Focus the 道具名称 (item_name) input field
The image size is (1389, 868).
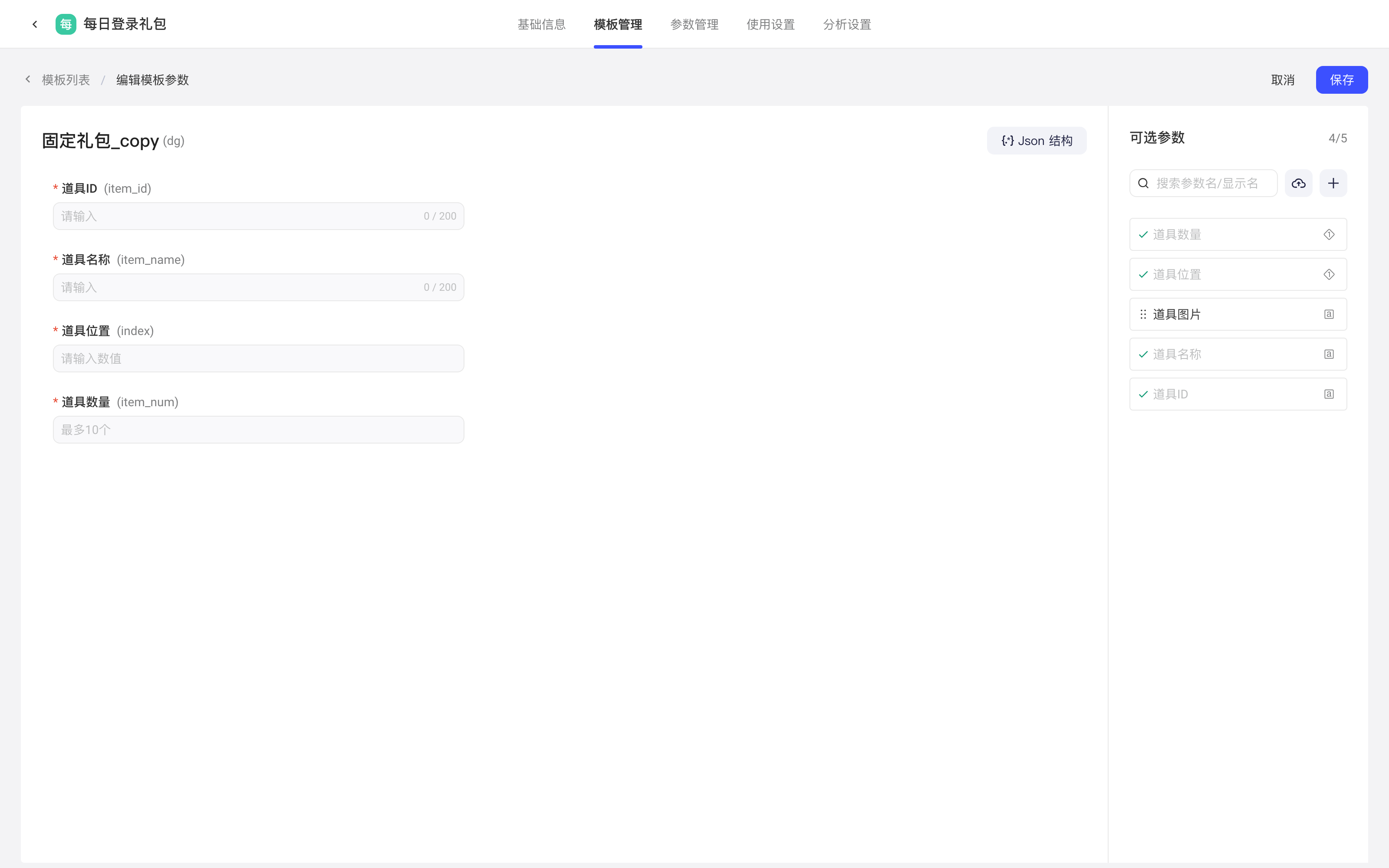(258, 287)
